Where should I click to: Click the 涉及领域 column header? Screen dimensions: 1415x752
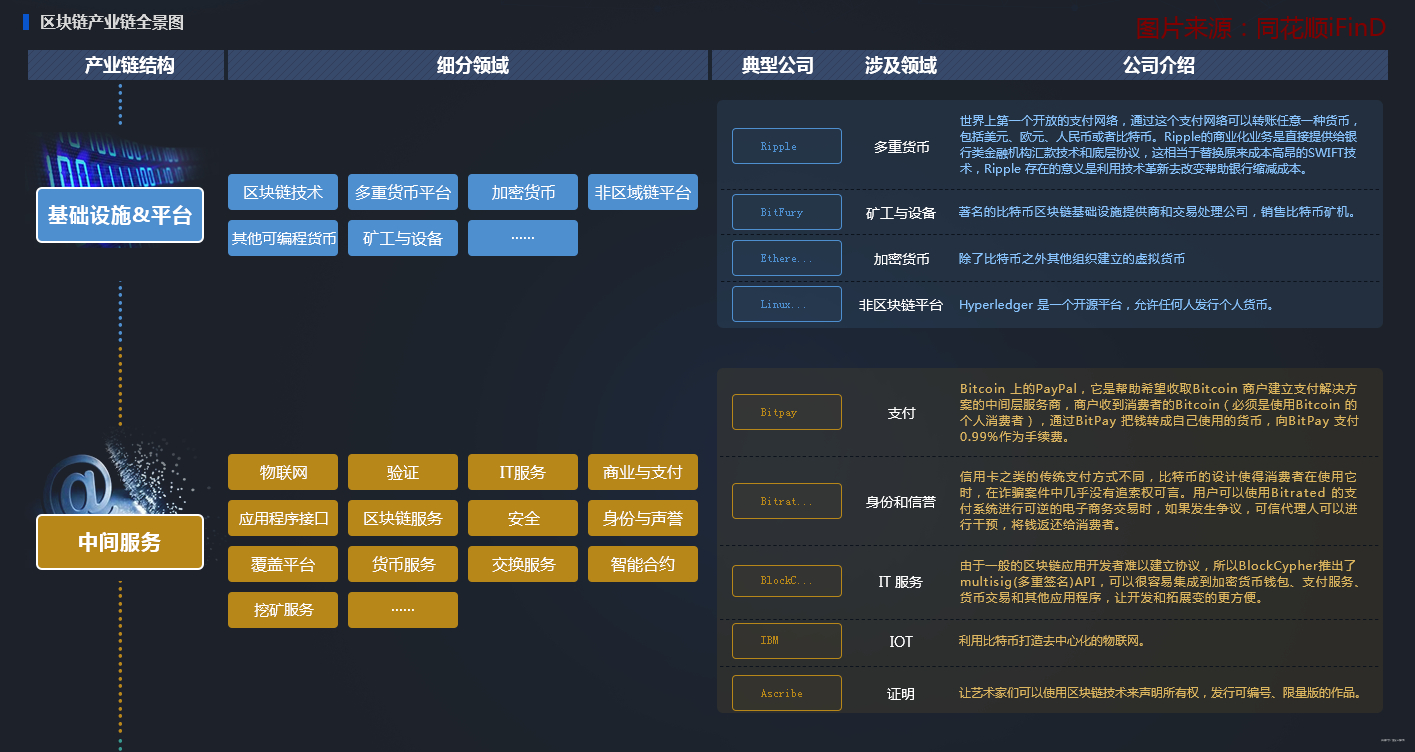point(901,66)
